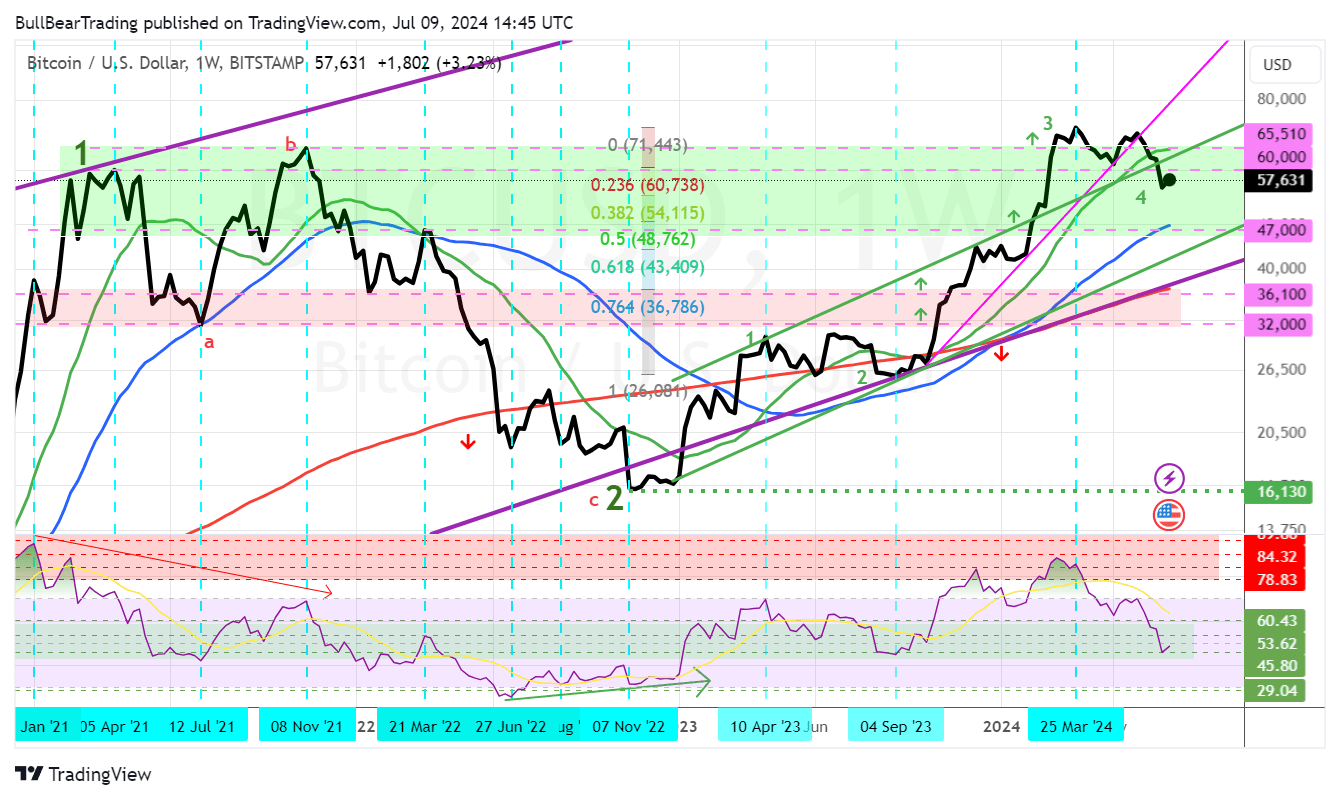1340x799 pixels.
Task: Click the purple lightning bolt event icon
Action: tap(1169, 478)
